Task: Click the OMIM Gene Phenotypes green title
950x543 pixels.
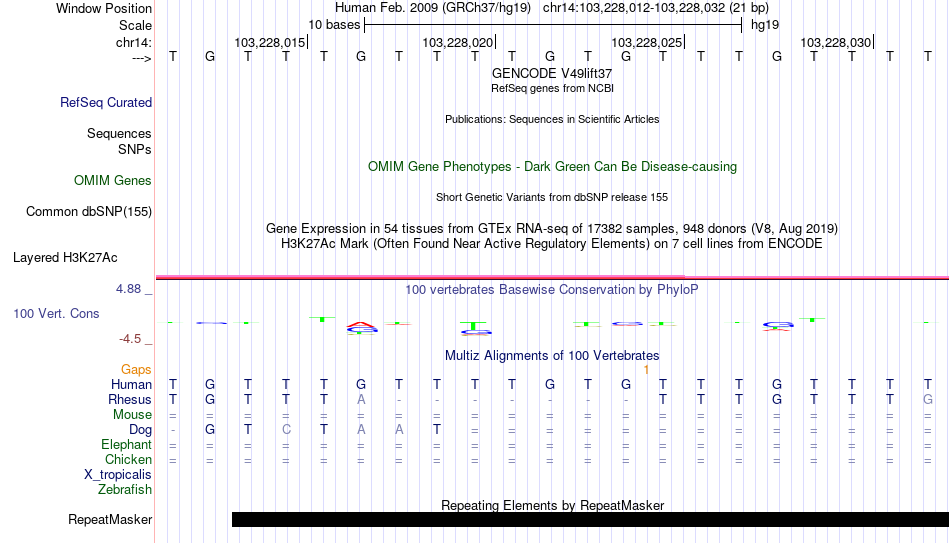Action: click(552, 167)
